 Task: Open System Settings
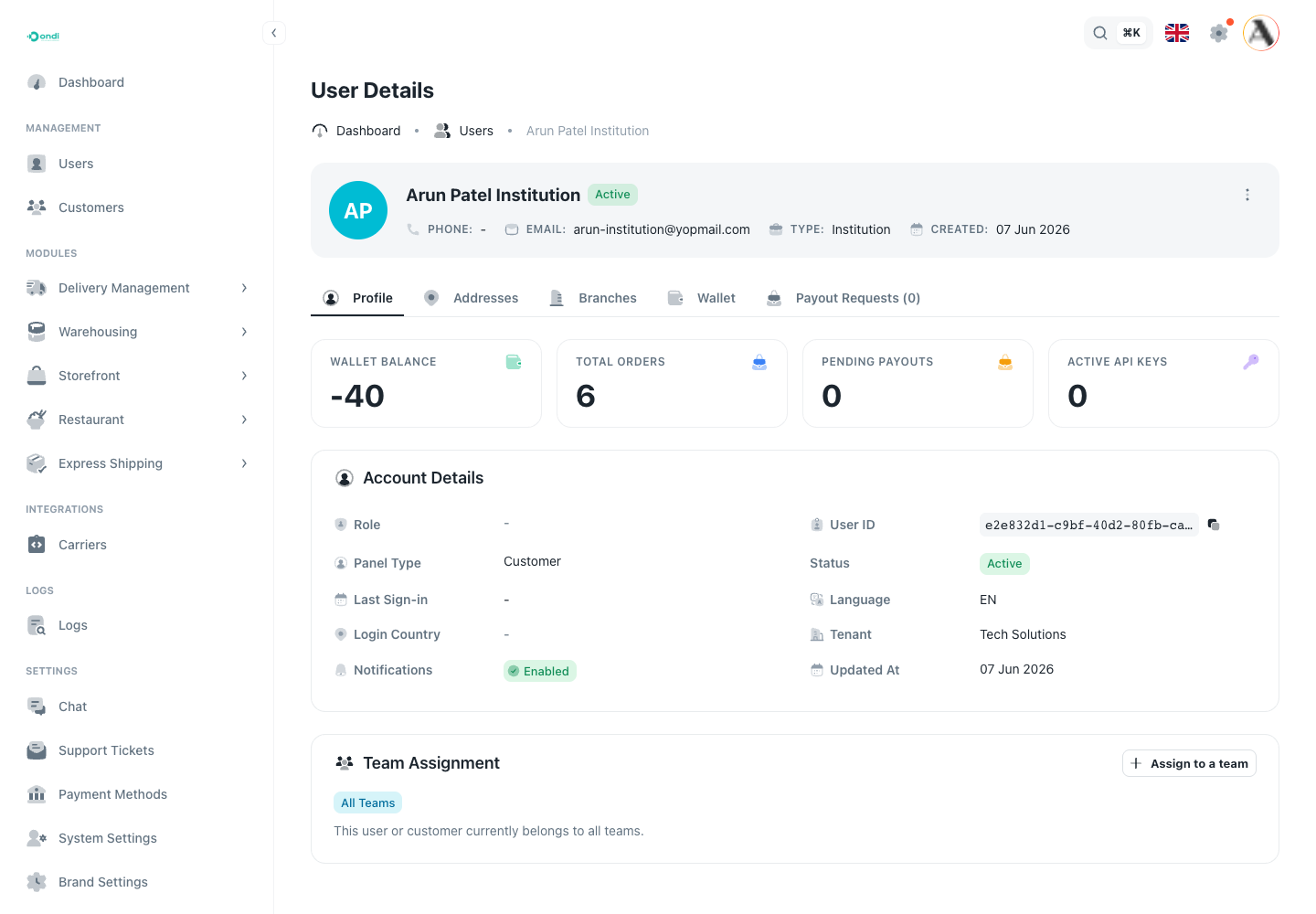pyautogui.click(x=137, y=838)
